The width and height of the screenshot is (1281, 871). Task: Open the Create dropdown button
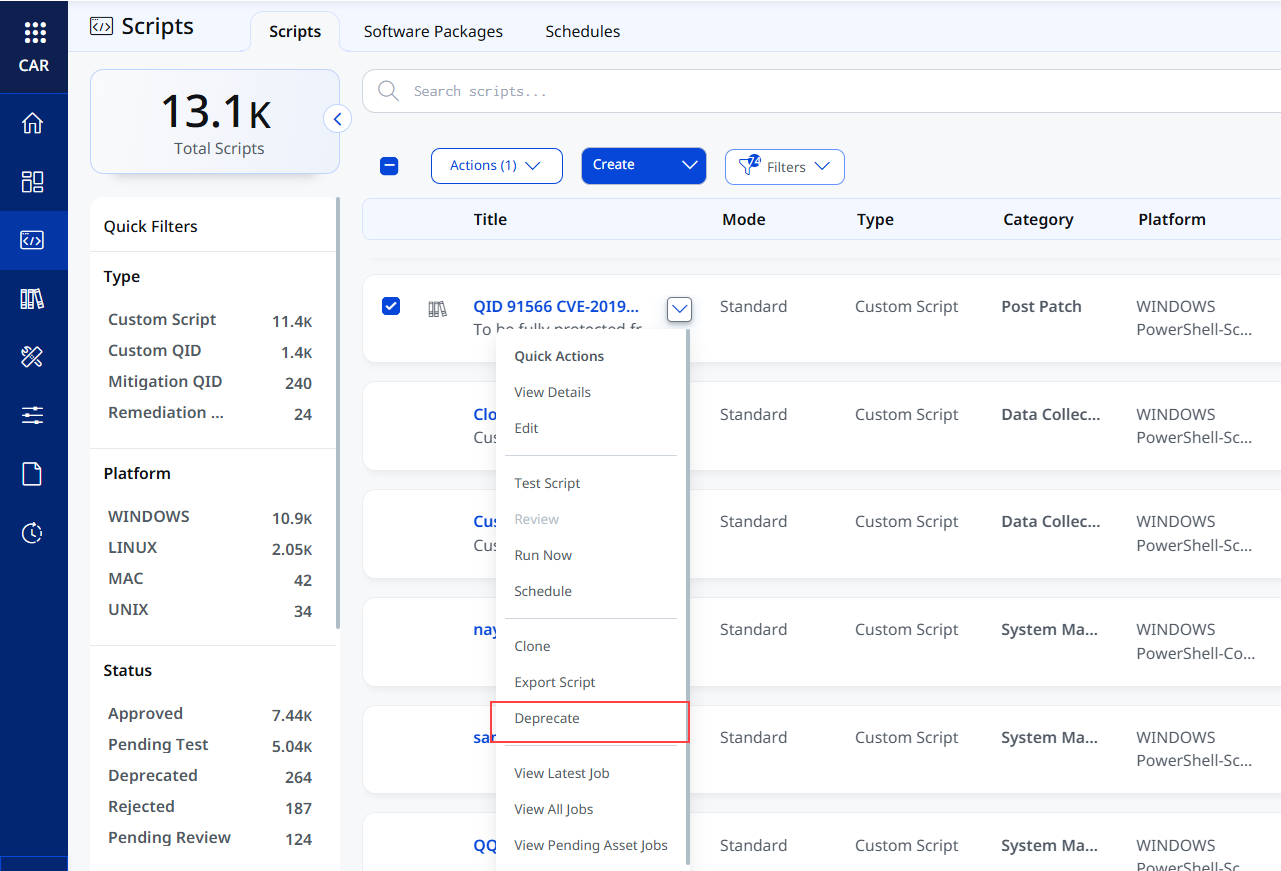[644, 166]
